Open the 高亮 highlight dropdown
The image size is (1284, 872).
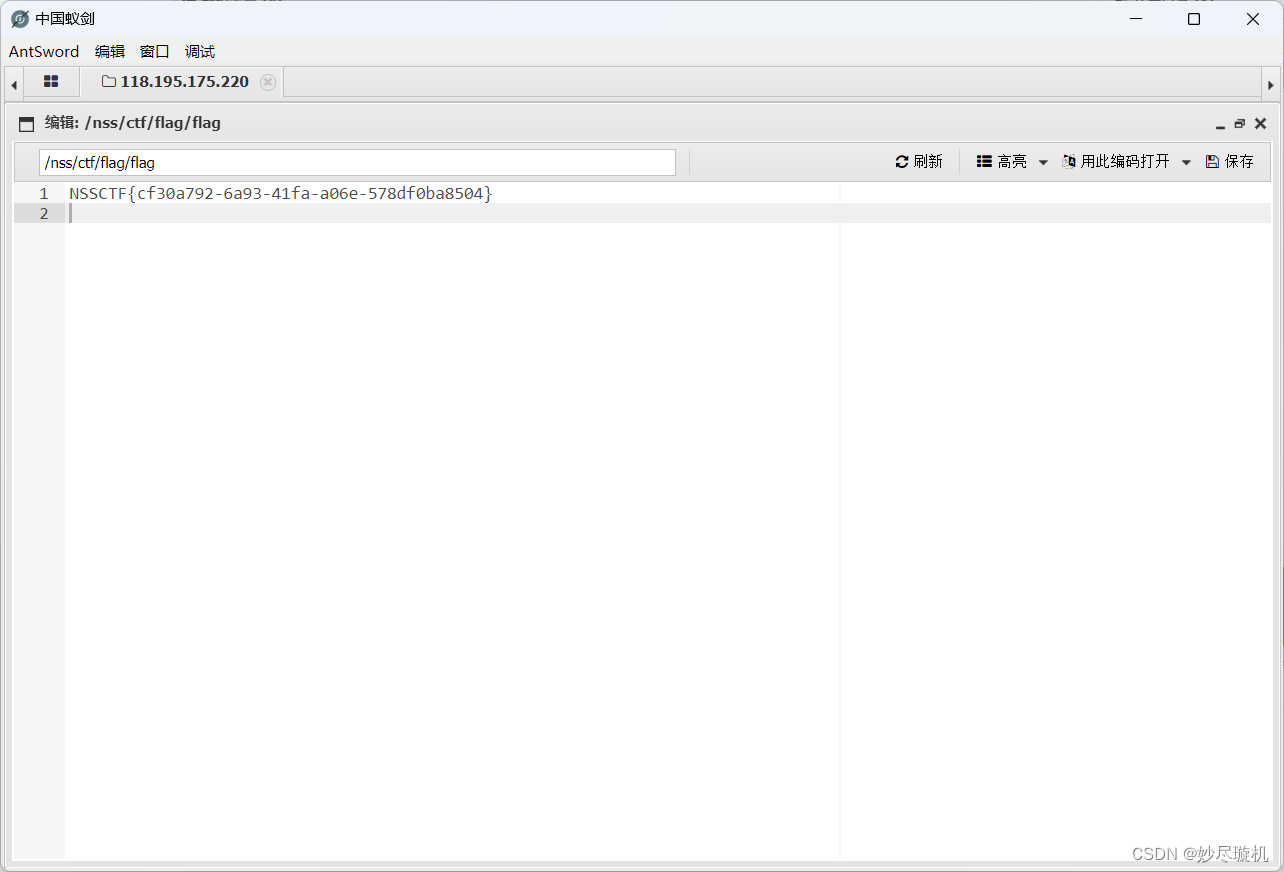[1011, 161]
